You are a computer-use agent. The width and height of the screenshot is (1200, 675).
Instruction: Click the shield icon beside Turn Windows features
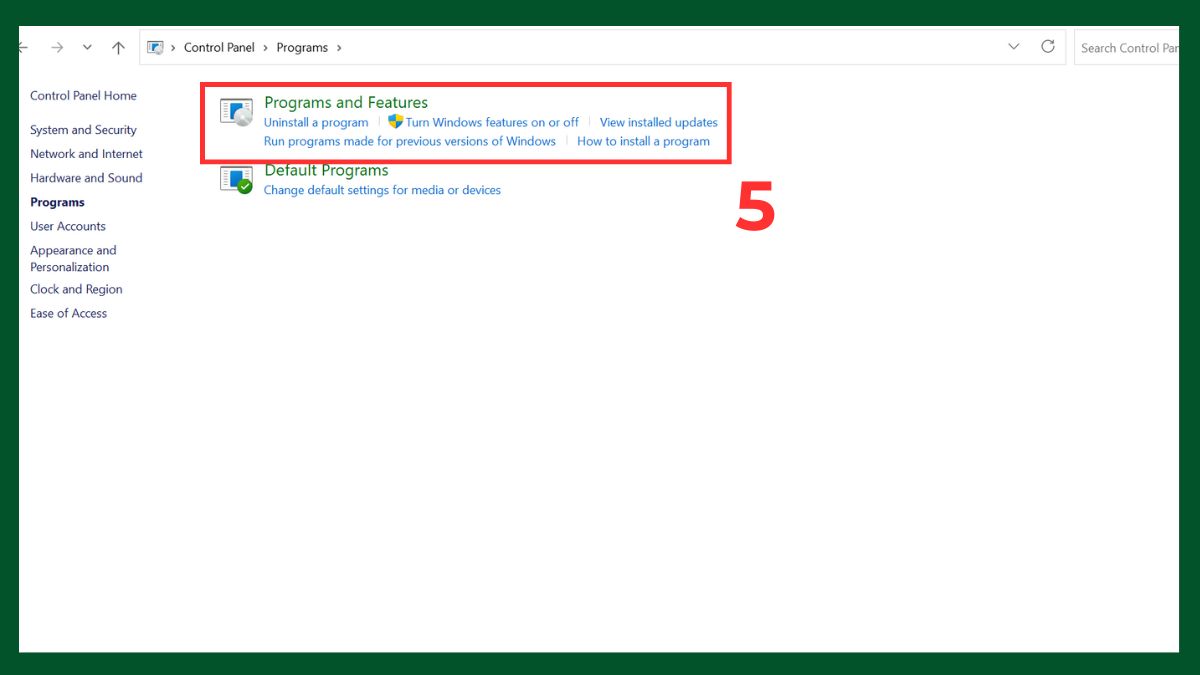[x=395, y=122]
